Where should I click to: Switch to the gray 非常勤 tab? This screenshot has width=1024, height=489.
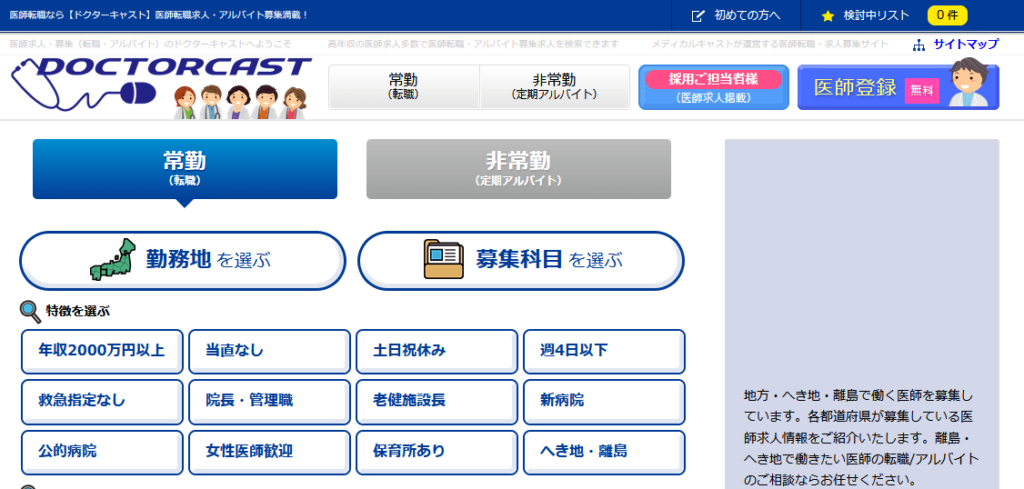click(x=519, y=169)
